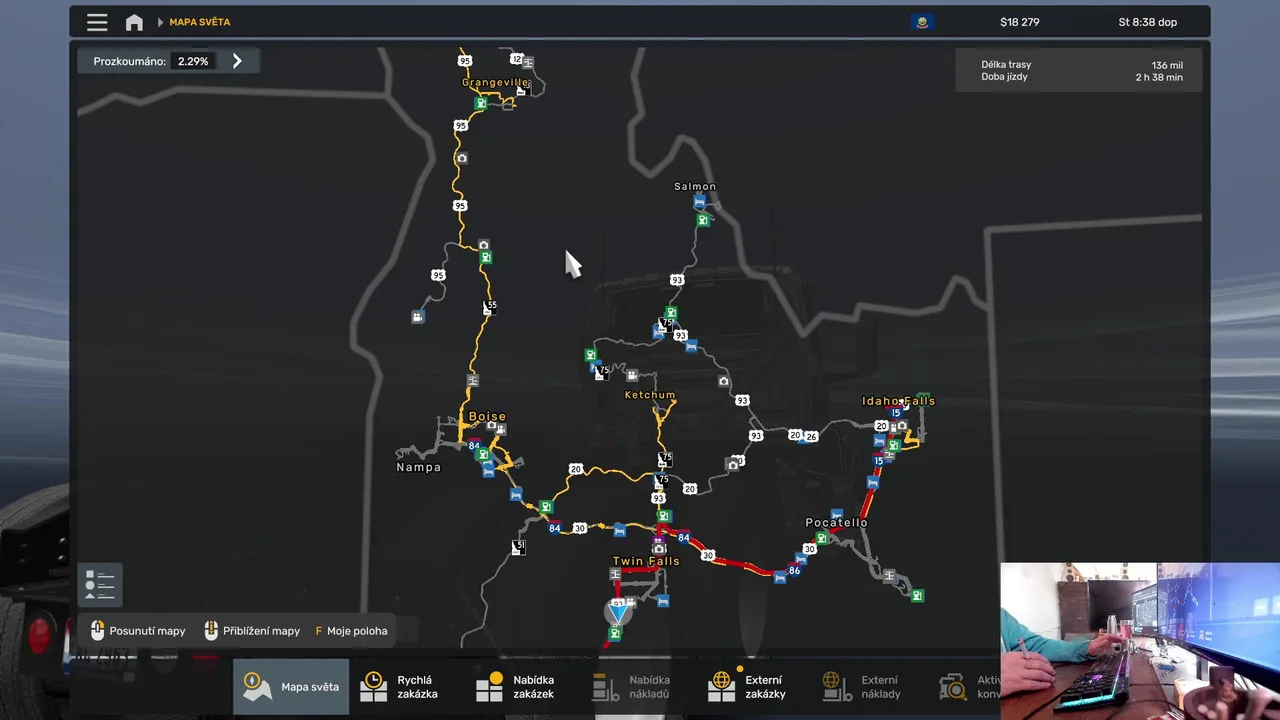Viewport: 1280px width, 720px height.
Task: Click the player position marker near Twin Falls
Action: coord(618,611)
